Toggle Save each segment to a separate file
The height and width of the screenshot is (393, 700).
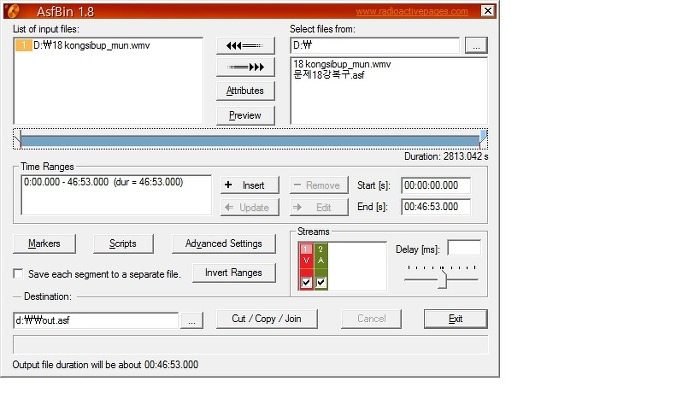18,274
